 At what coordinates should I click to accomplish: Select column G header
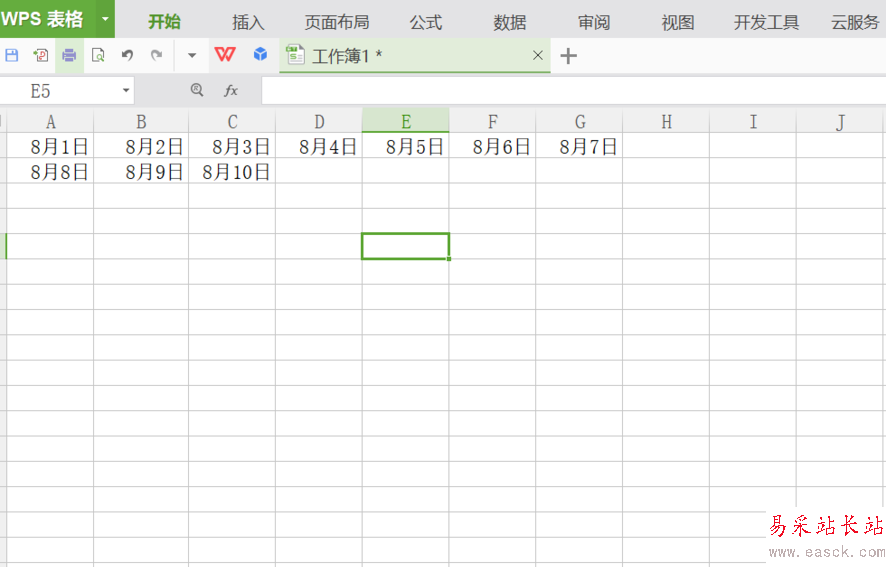coord(580,122)
